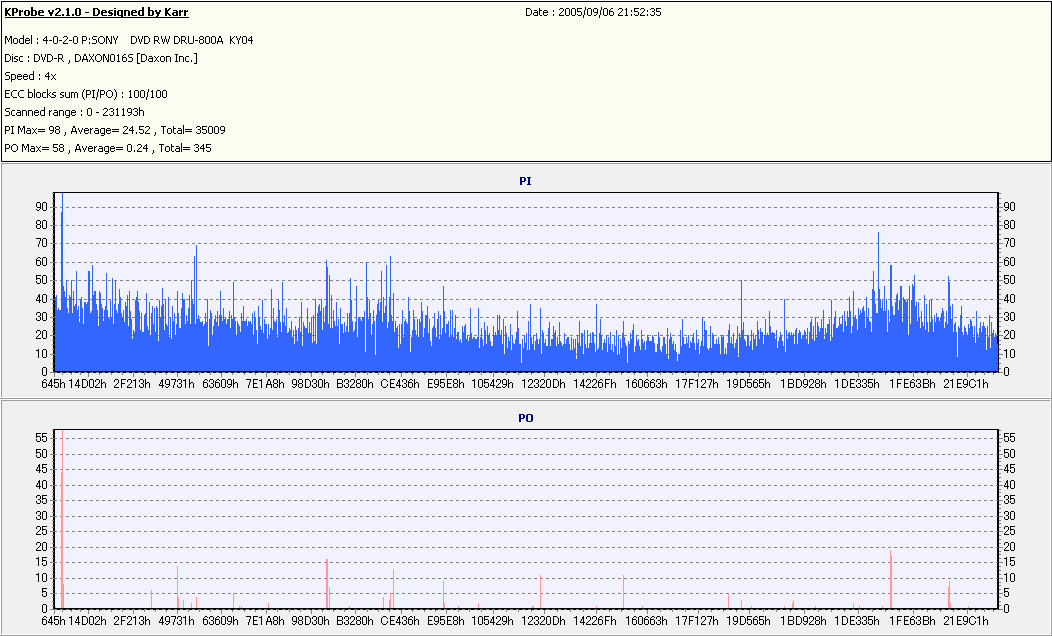Click the 90 gridline label on PI left axis
Image resolution: width=1052 pixels, height=636 pixels.
[42, 207]
